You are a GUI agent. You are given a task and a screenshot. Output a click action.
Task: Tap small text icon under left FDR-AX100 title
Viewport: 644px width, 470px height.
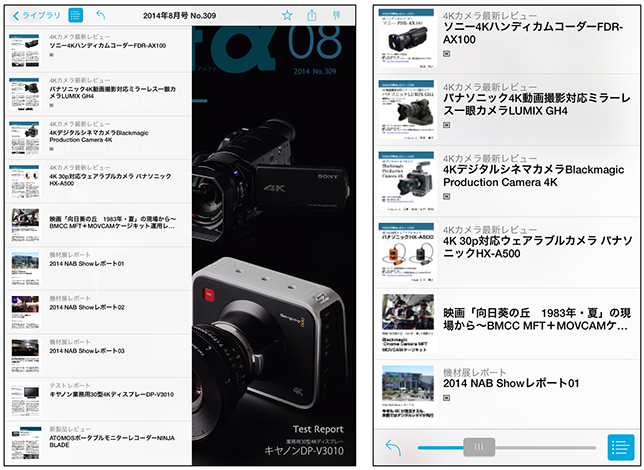coord(52,55)
